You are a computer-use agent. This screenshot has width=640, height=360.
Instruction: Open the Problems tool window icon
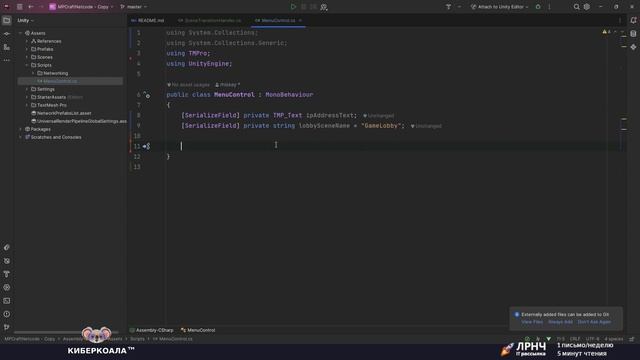click(x=7, y=314)
